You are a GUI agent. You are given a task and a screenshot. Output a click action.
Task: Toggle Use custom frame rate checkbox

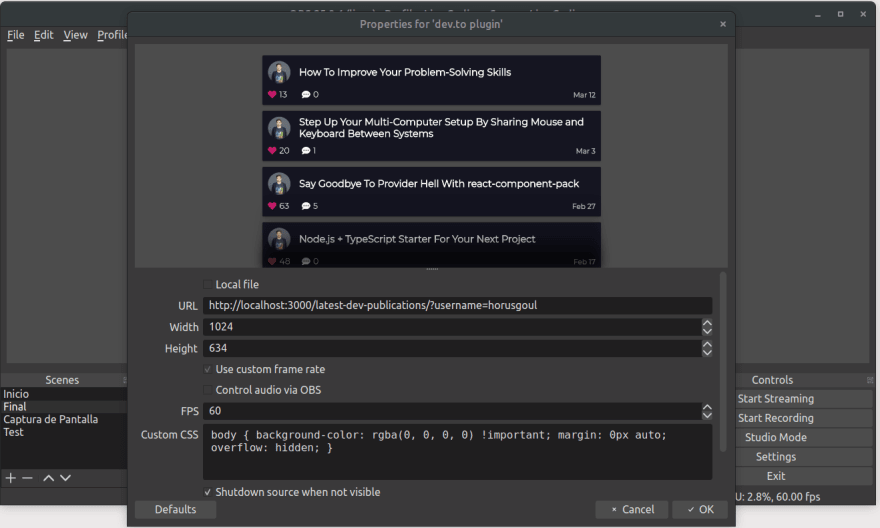(x=208, y=369)
